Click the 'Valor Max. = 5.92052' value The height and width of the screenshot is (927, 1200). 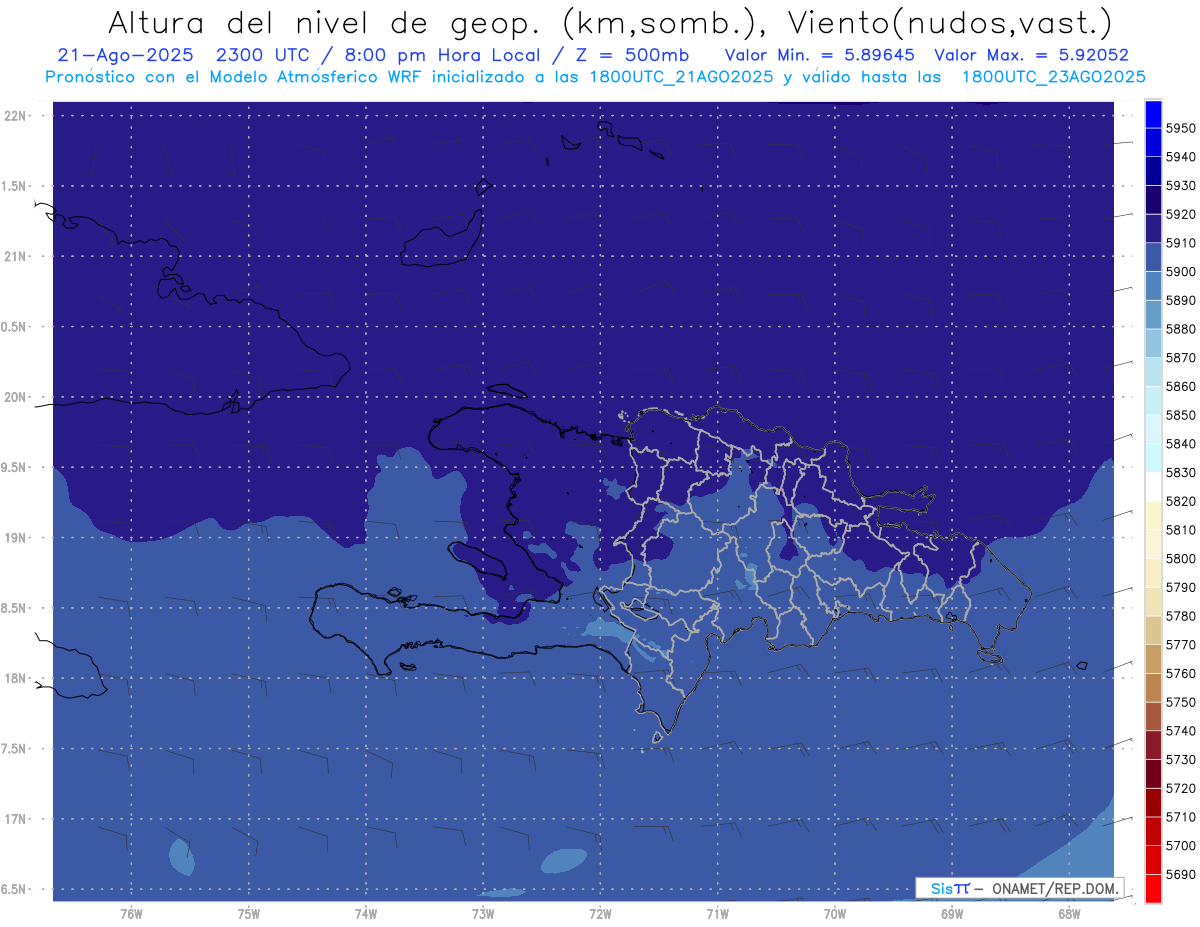[x=1032, y=55]
